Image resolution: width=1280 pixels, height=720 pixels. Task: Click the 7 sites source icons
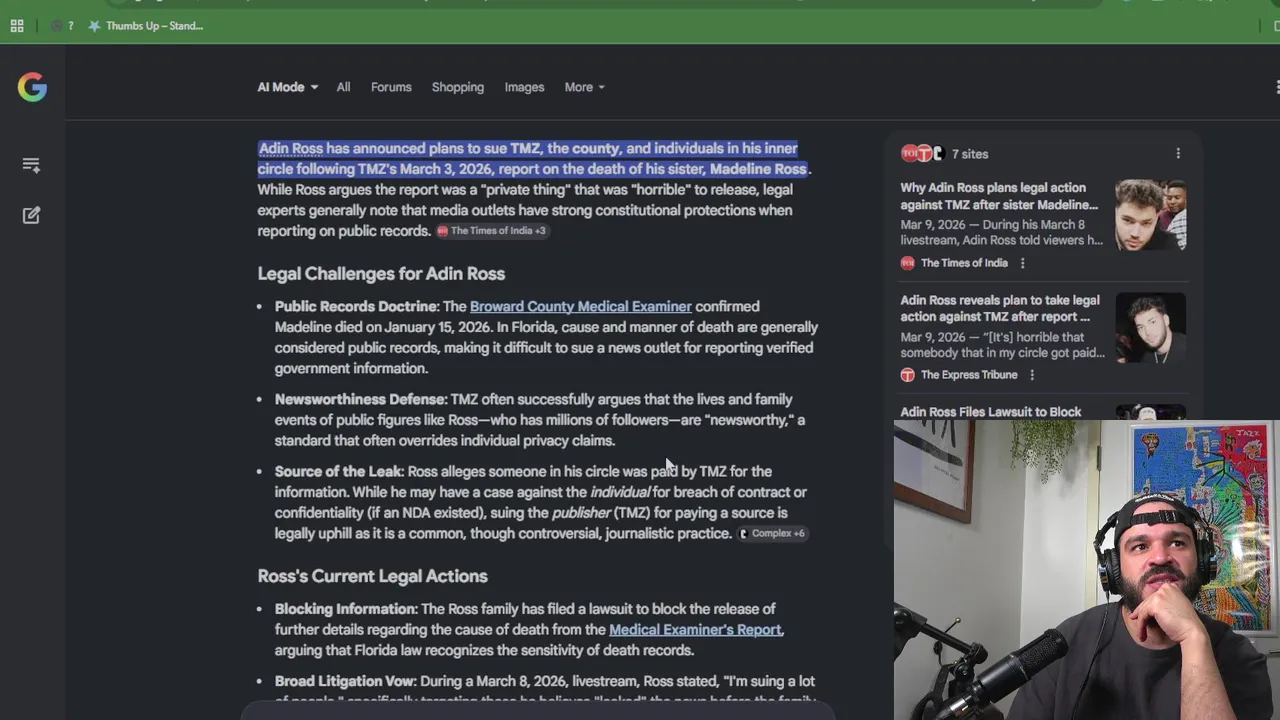point(922,153)
